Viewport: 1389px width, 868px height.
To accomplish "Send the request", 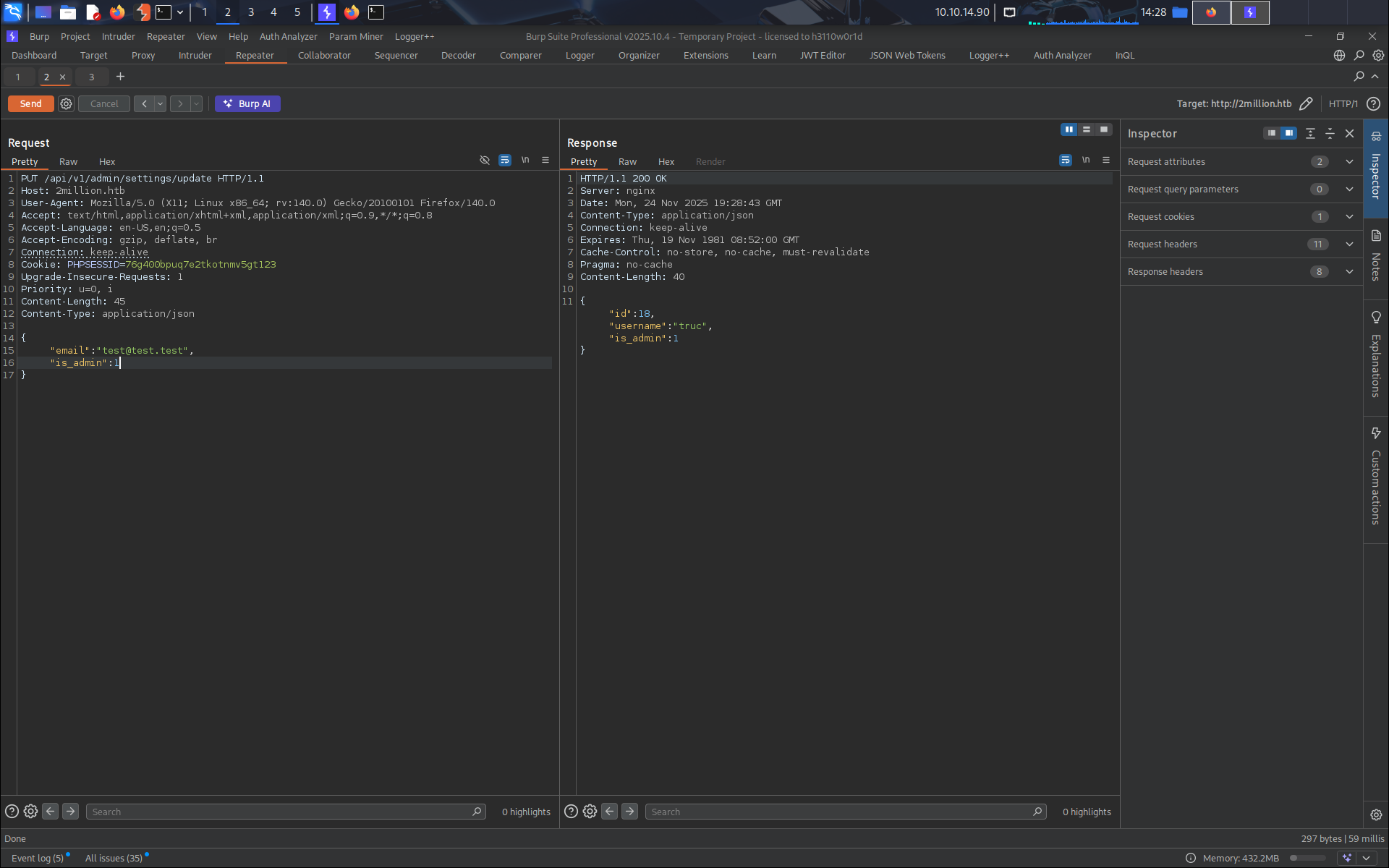I will point(30,103).
